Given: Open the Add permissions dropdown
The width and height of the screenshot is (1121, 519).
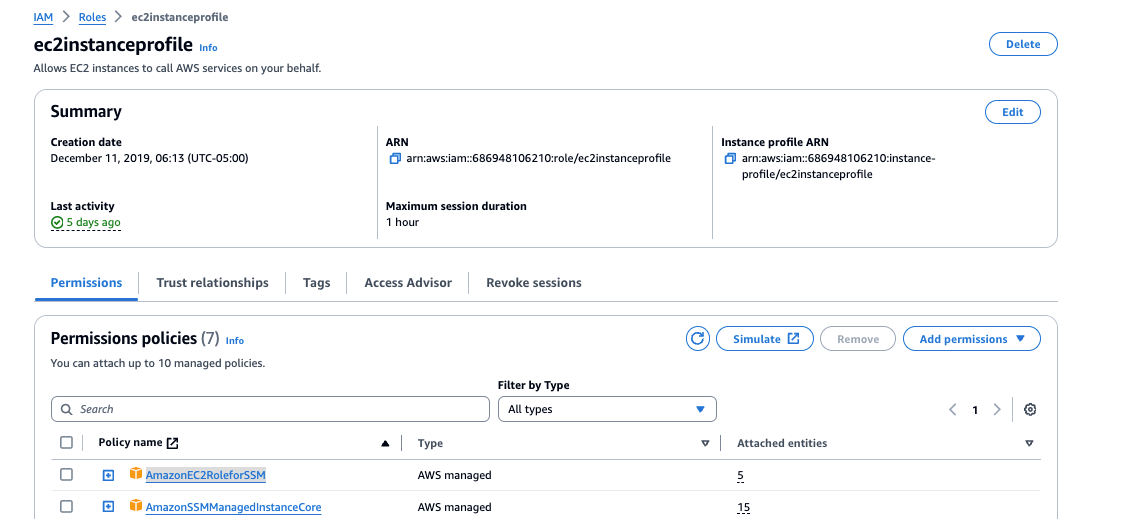Looking at the screenshot, I should point(972,339).
